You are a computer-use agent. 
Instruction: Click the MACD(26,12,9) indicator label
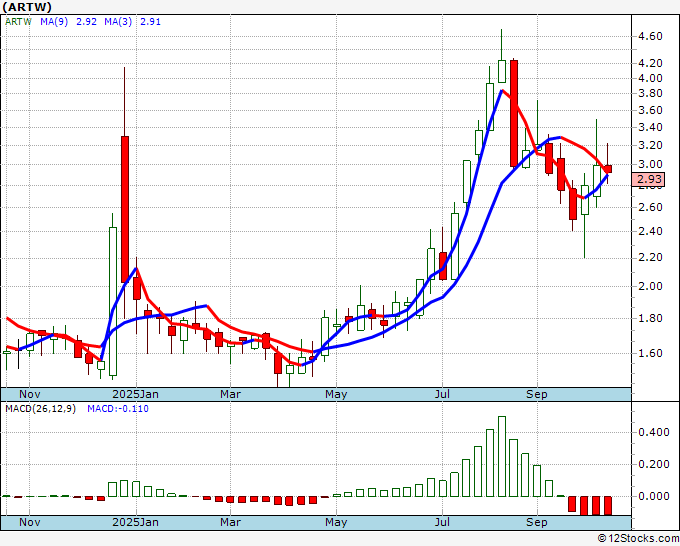click(40, 409)
